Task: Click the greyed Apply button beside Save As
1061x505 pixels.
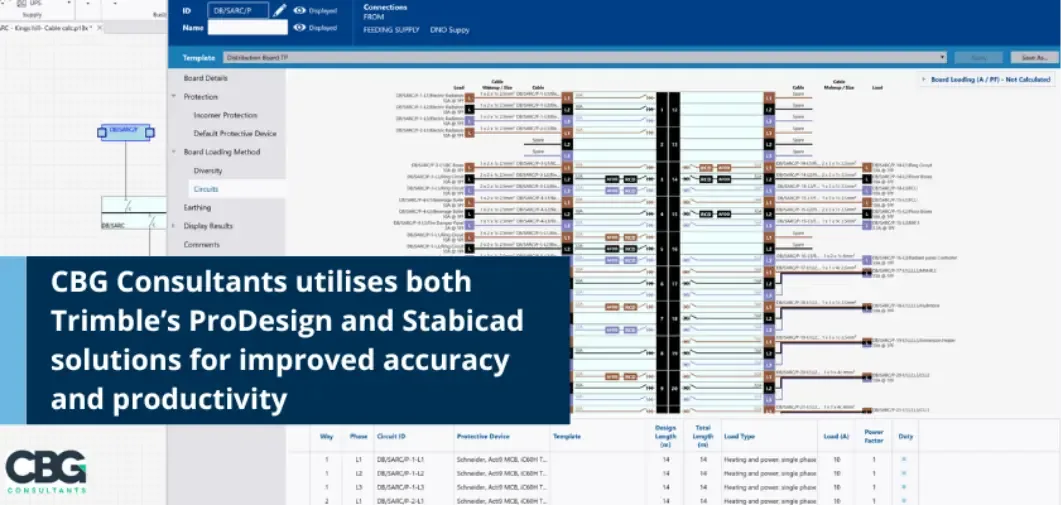Action: pos(979,58)
